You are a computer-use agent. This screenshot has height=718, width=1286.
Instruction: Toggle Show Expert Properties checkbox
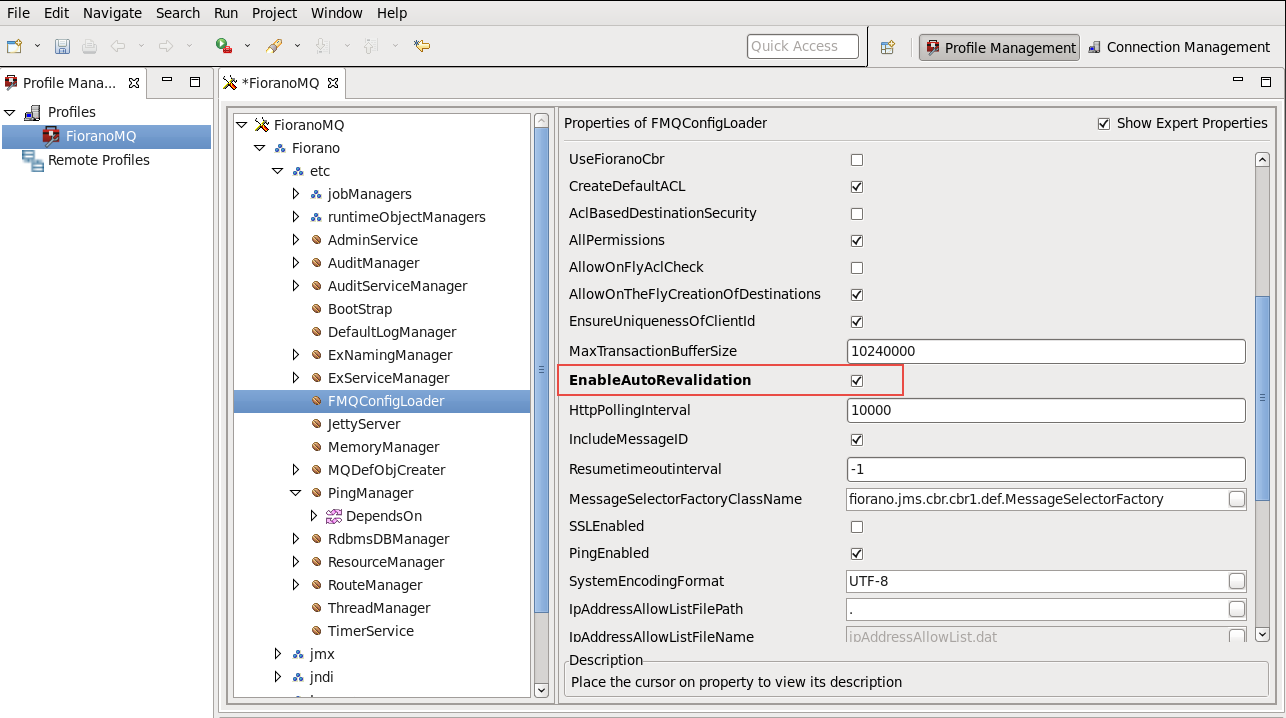1104,124
